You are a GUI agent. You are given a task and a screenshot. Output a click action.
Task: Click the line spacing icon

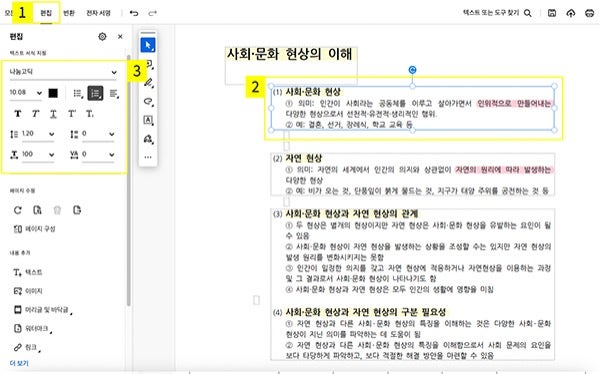click(14, 134)
